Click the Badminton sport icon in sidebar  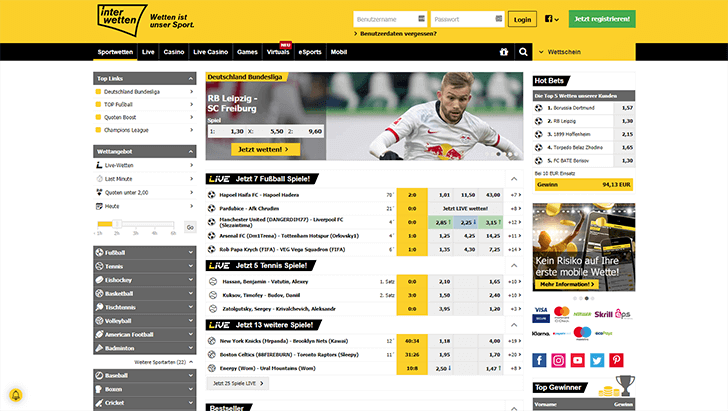(x=99, y=348)
